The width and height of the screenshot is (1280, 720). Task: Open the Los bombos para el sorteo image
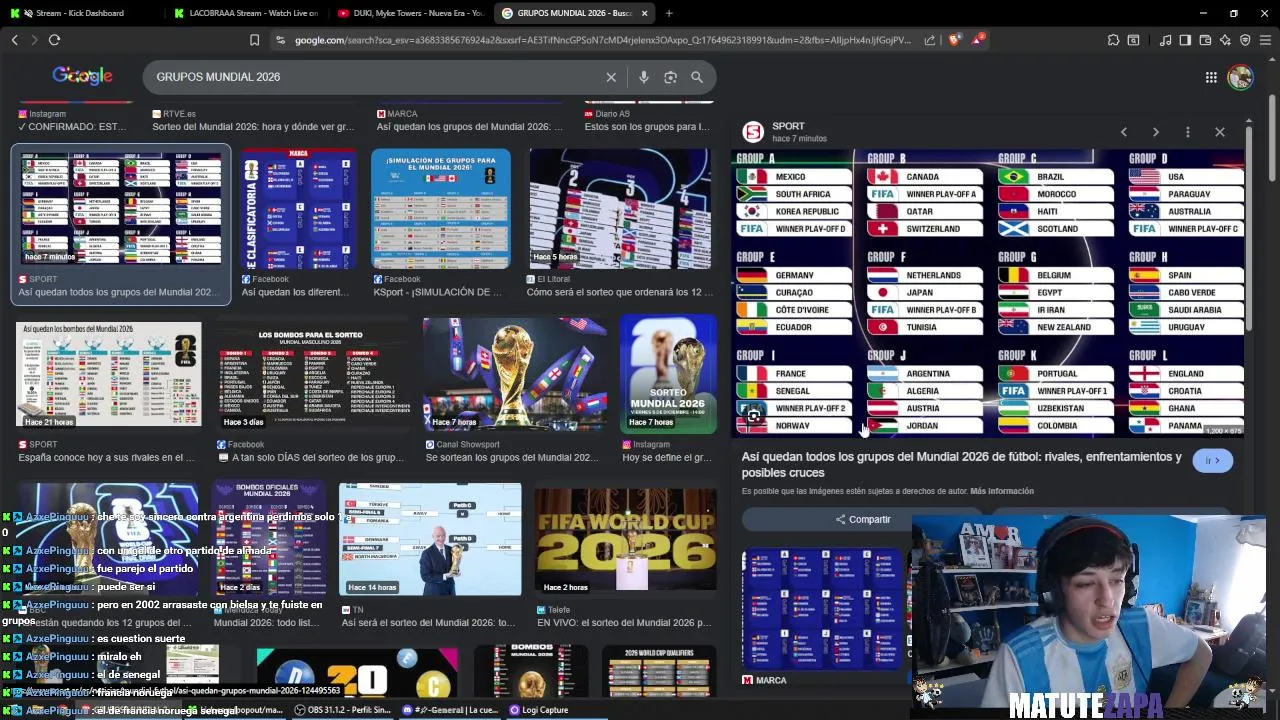316,374
